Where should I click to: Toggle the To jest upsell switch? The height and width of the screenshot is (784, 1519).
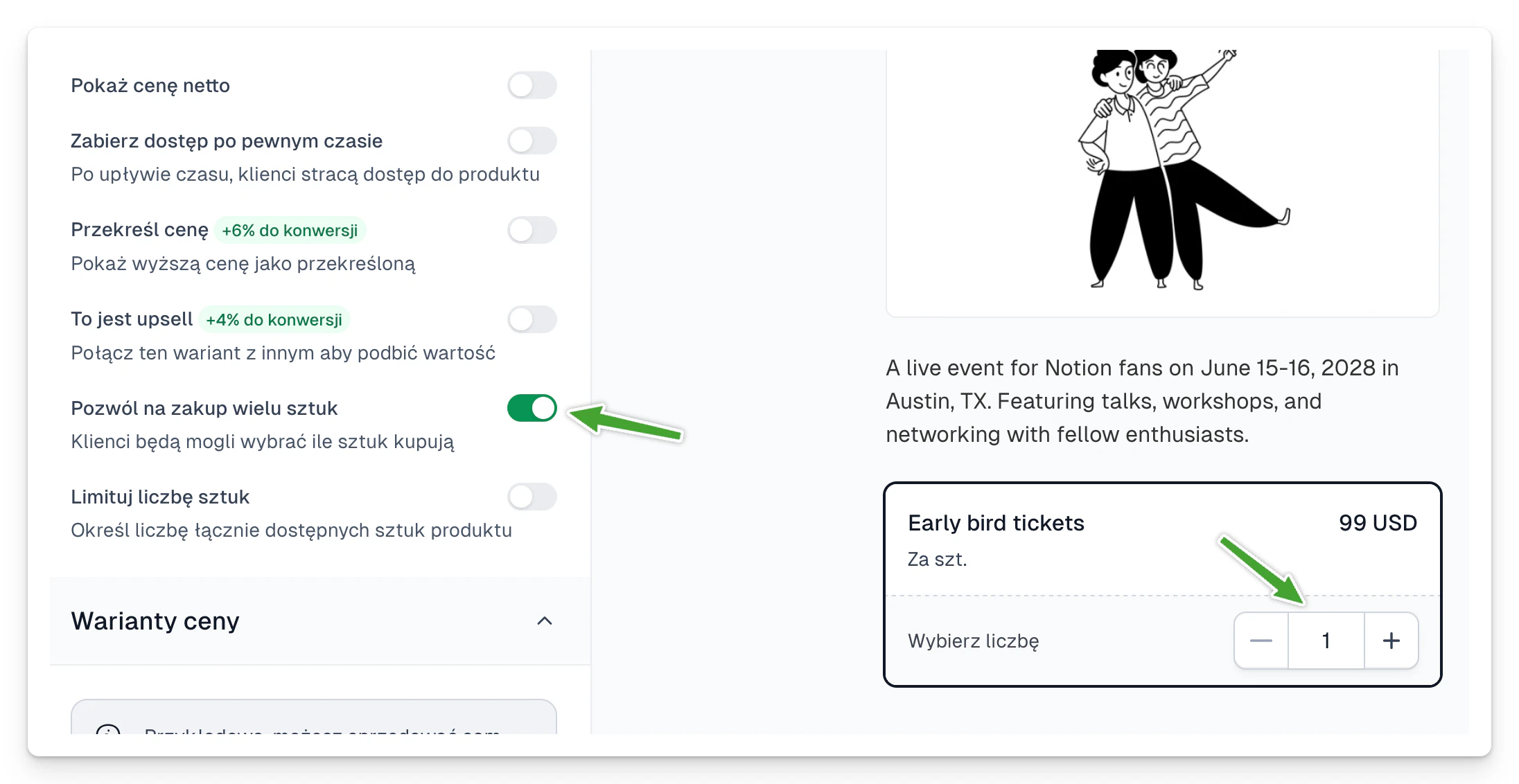532,319
